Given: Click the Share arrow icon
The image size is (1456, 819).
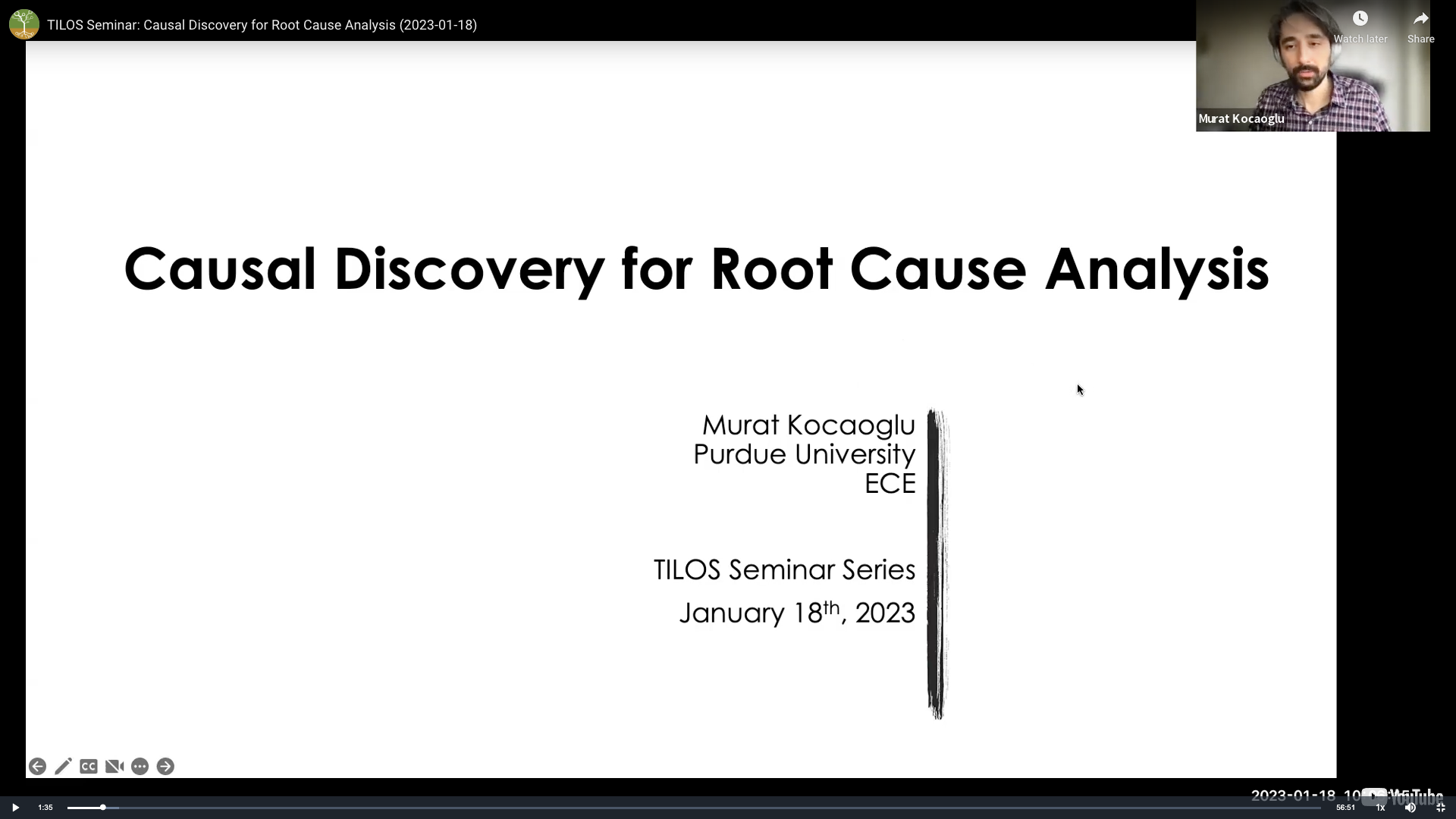Looking at the screenshot, I should click(x=1420, y=19).
